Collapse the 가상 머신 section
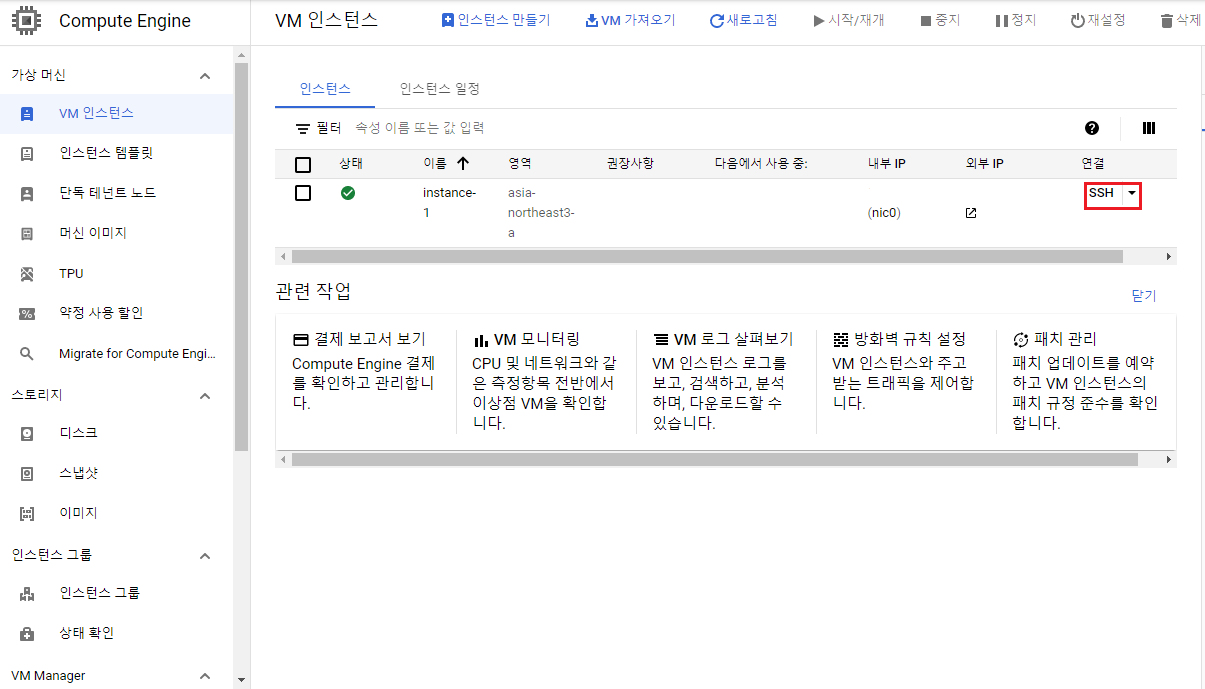 205,76
